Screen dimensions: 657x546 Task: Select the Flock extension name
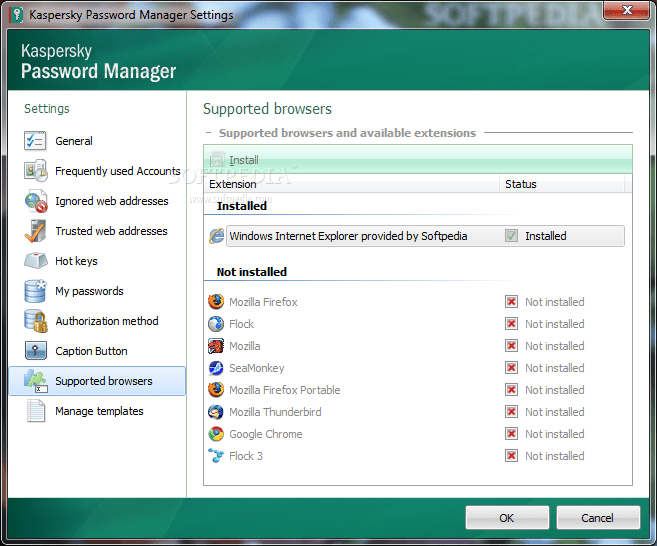point(241,324)
